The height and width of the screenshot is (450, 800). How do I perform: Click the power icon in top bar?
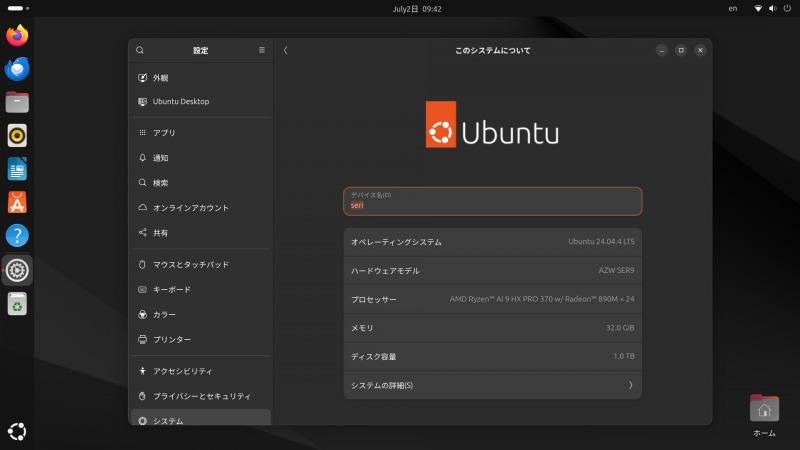pyautogui.click(x=787, y=9)
